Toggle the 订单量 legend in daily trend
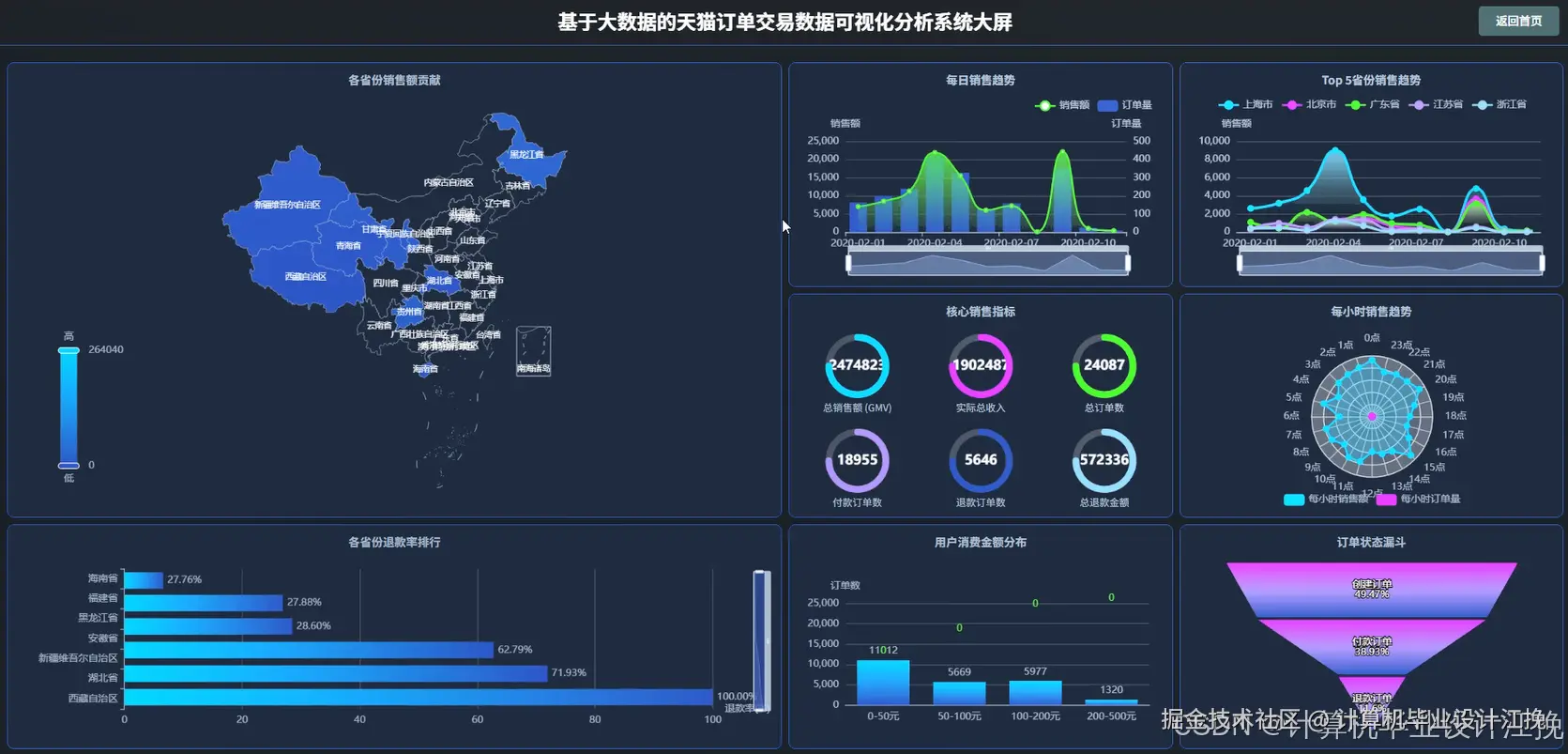Viewport: 1568px width, 754px height. click(x=1124, y=105)
